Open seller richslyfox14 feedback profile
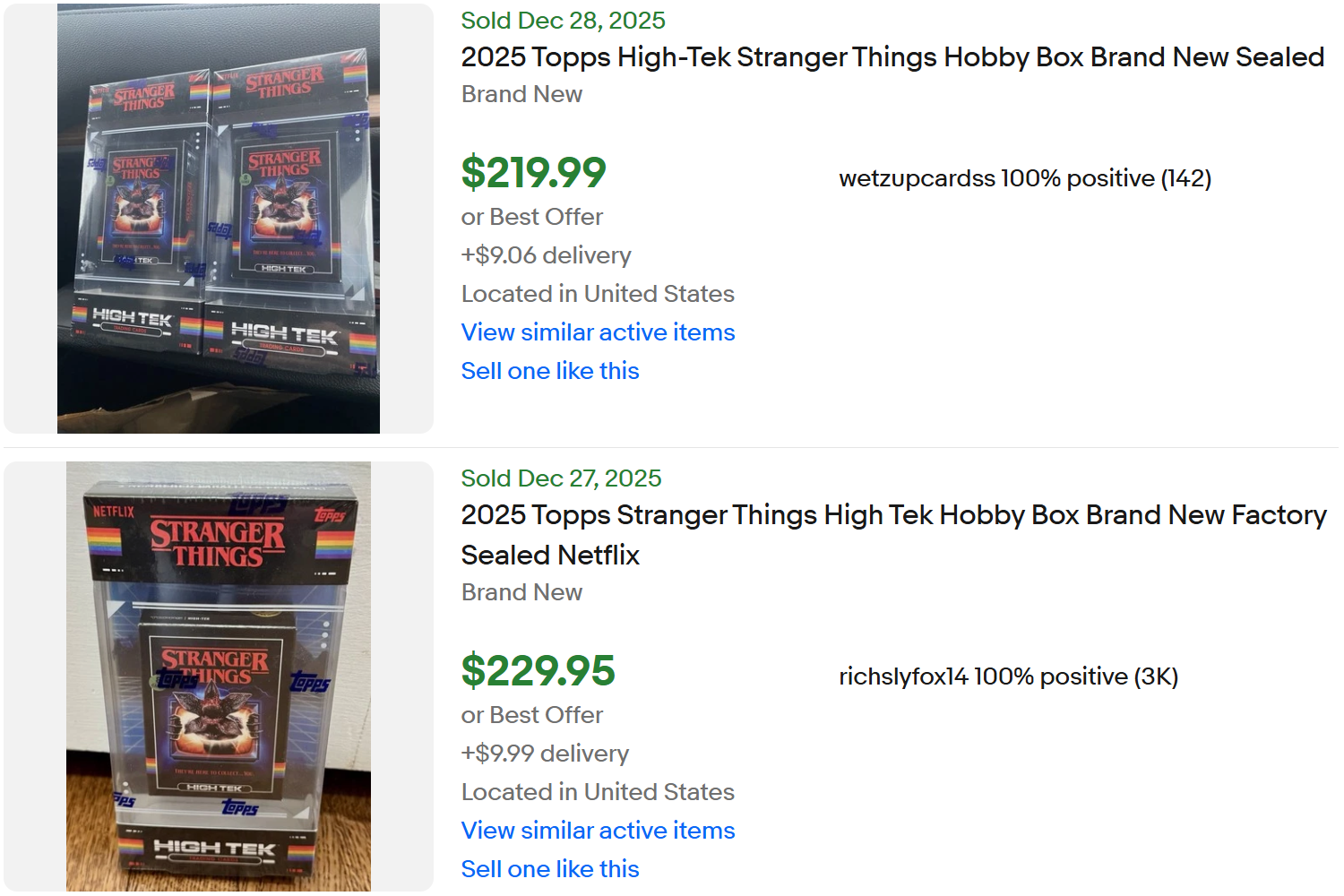 click(x=1008, y=676)
